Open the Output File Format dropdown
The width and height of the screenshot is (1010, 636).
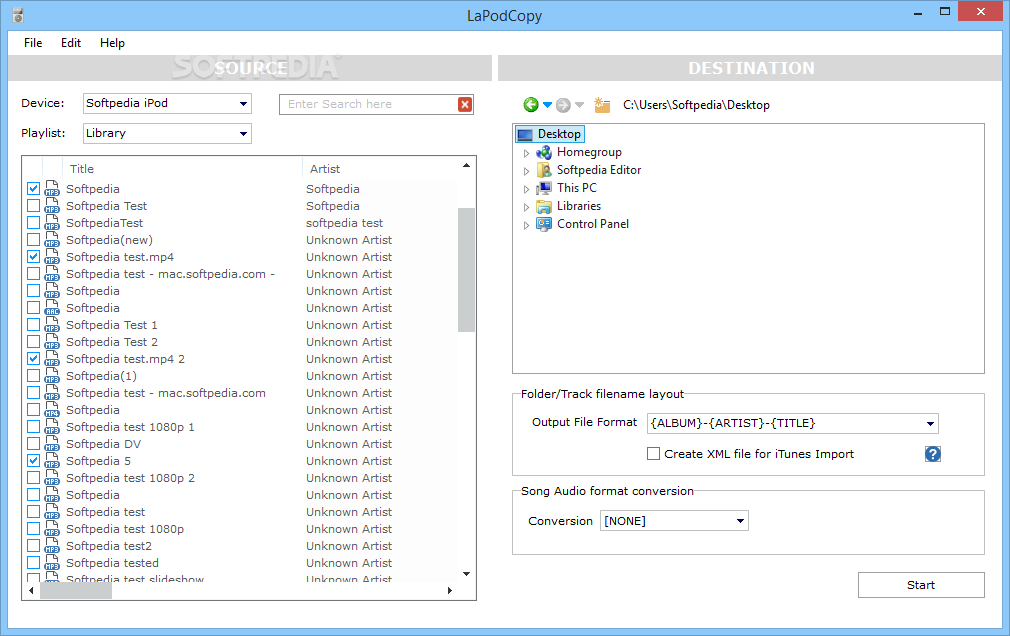coord(792,423)
